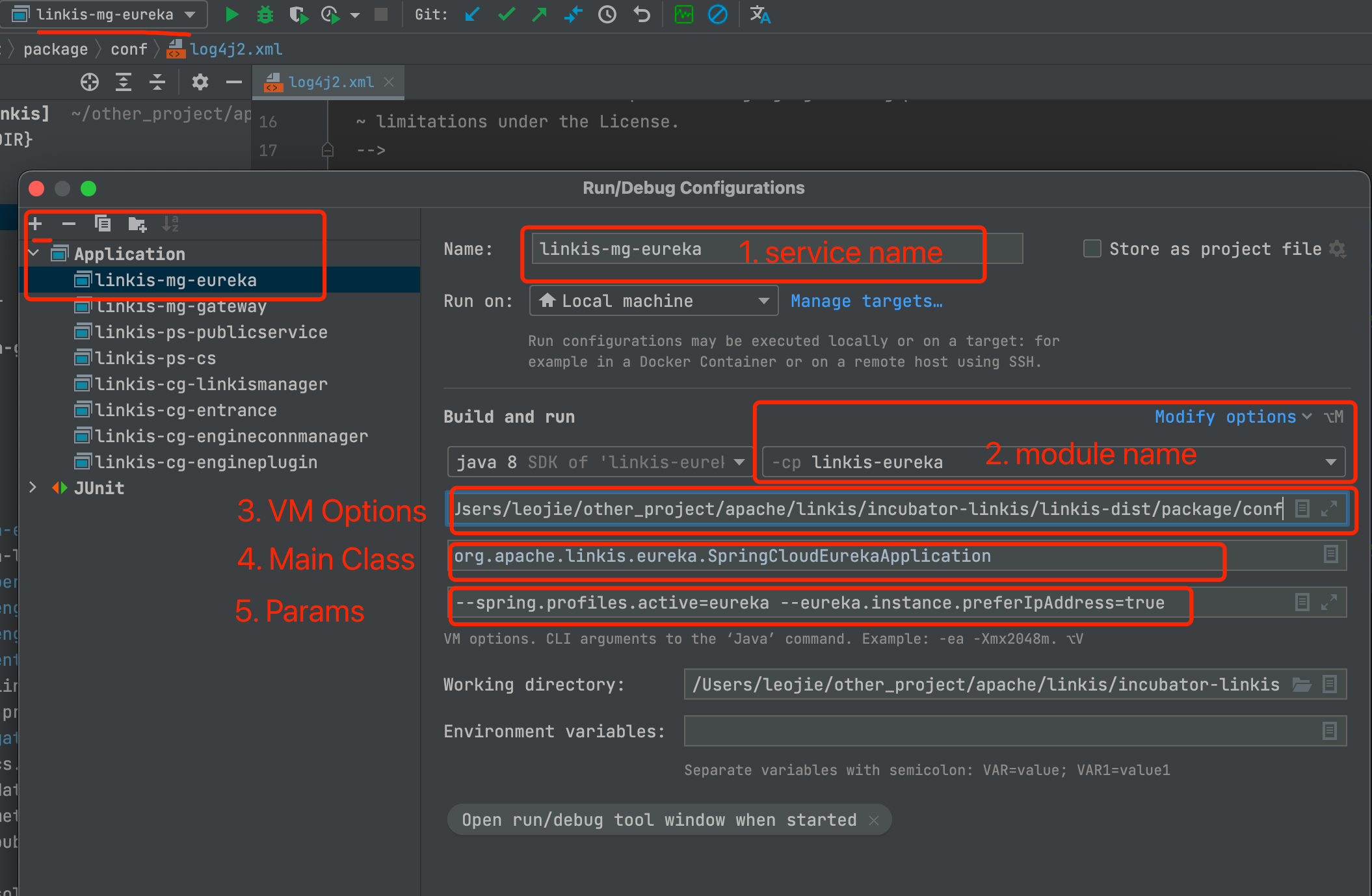
Task: Remove the 'Open run/debug tool window' tag
Action: (874, 821)
